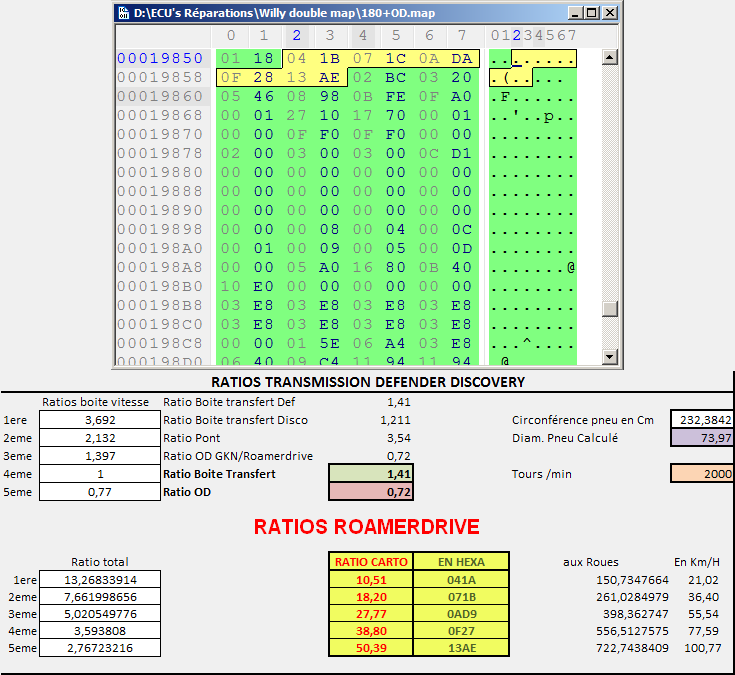Select byte D1 in row 00019878
735x675 pixels.
coord(461,153)
